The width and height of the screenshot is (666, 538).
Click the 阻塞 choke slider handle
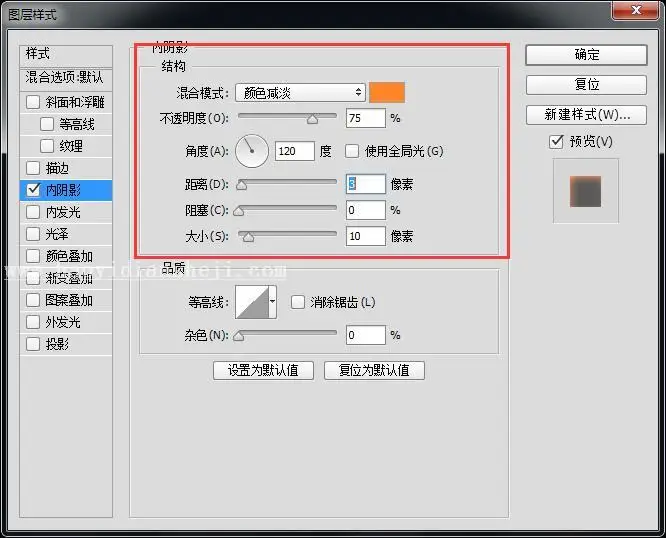tap(239, 211)
